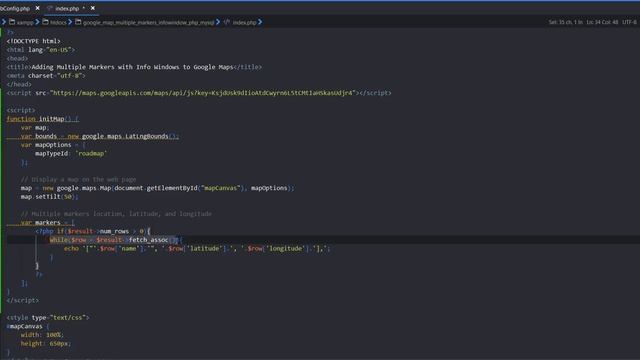Expand the chevron after index.php breadcrumb

click(260, 22)
